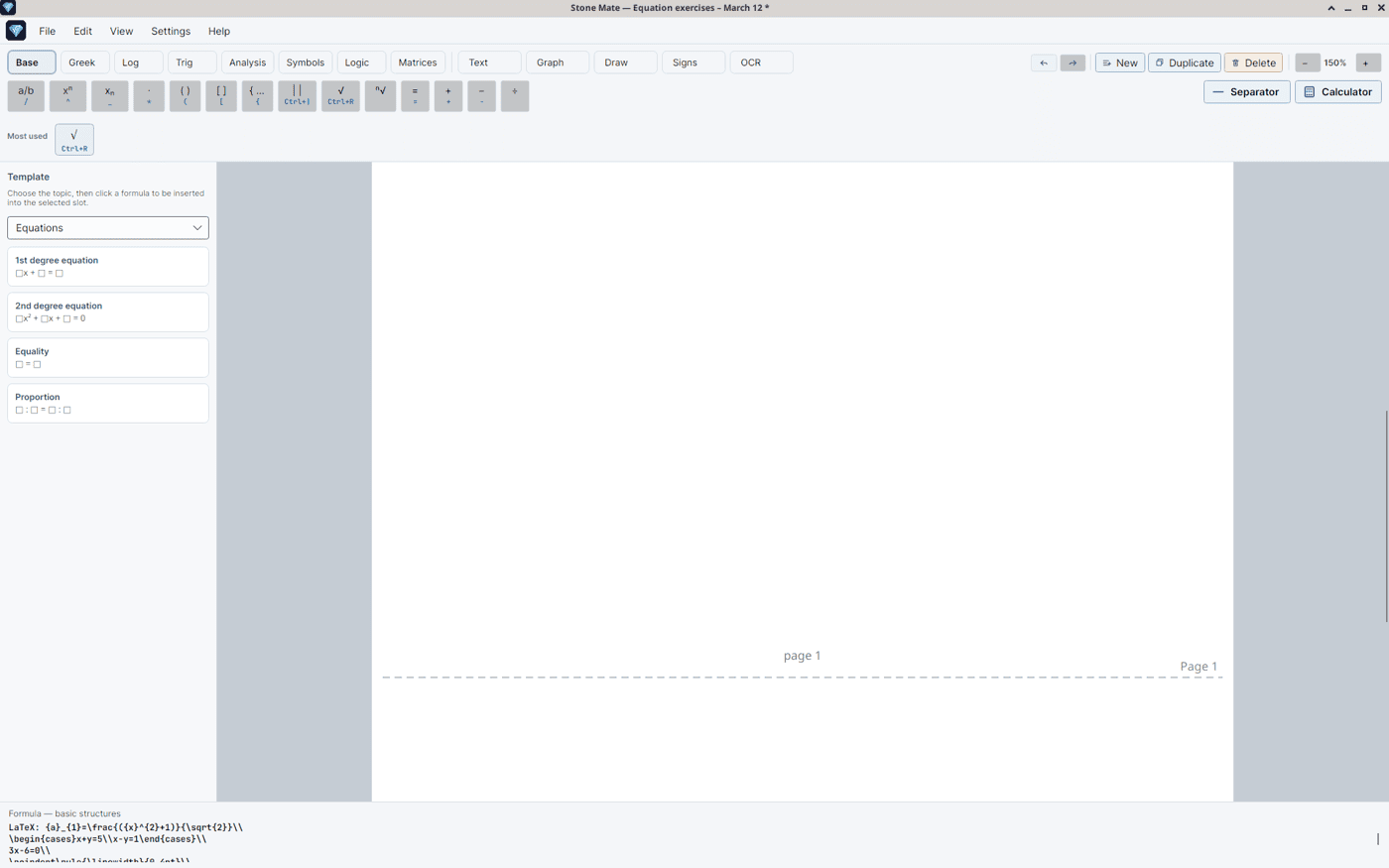Click the Most used square root shortcut
Viewport: 1389px width, 868px height.
(x=74, y=140)
